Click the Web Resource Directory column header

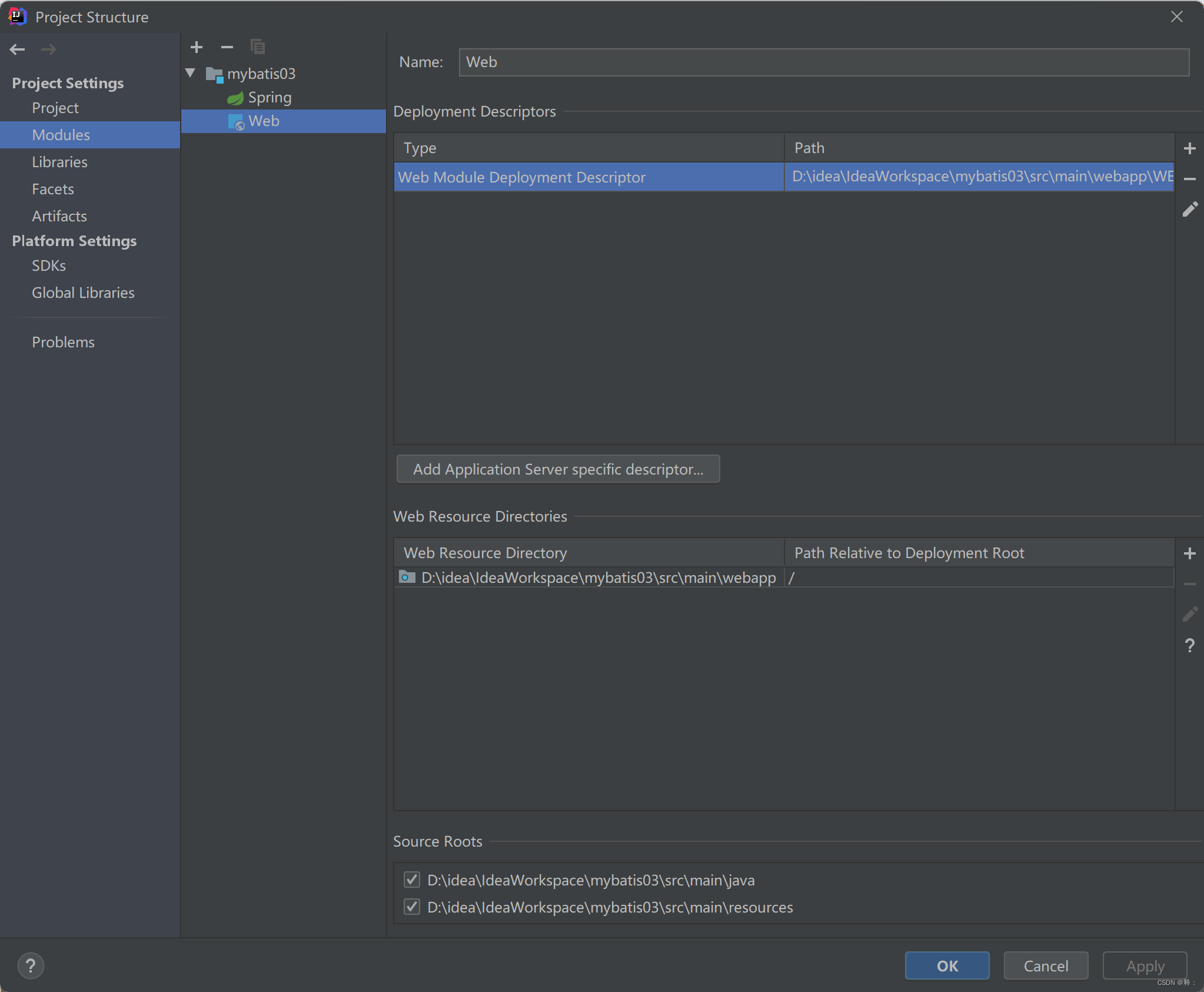(588, 553)
